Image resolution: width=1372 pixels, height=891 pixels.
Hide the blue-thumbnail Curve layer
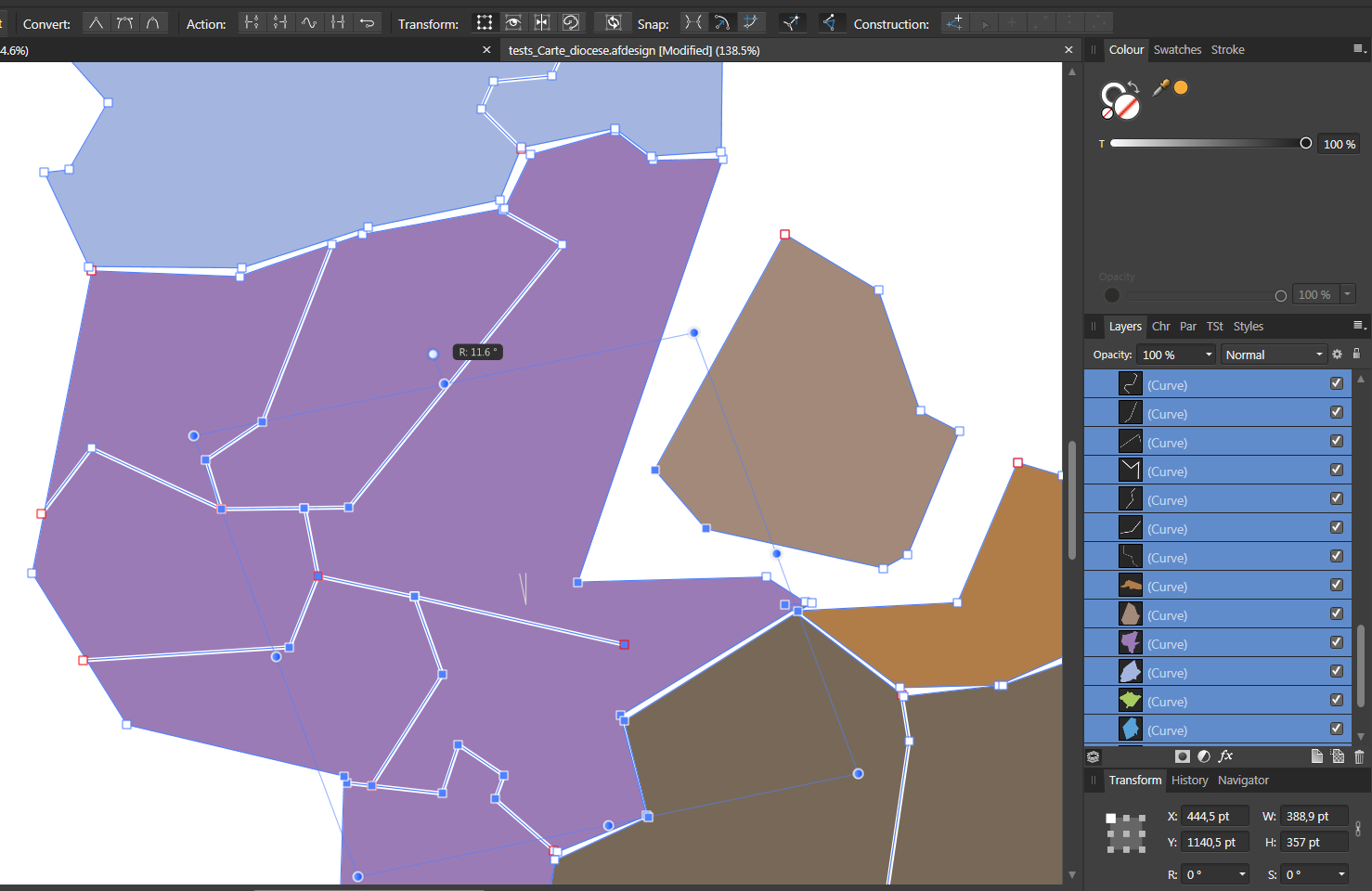tap(1337, 729)
